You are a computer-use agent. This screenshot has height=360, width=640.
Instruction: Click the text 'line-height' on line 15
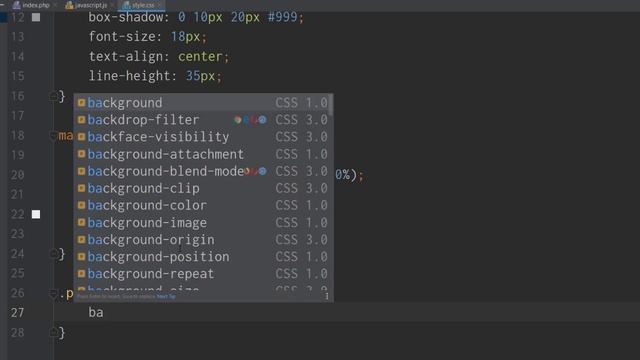point(129,76)
